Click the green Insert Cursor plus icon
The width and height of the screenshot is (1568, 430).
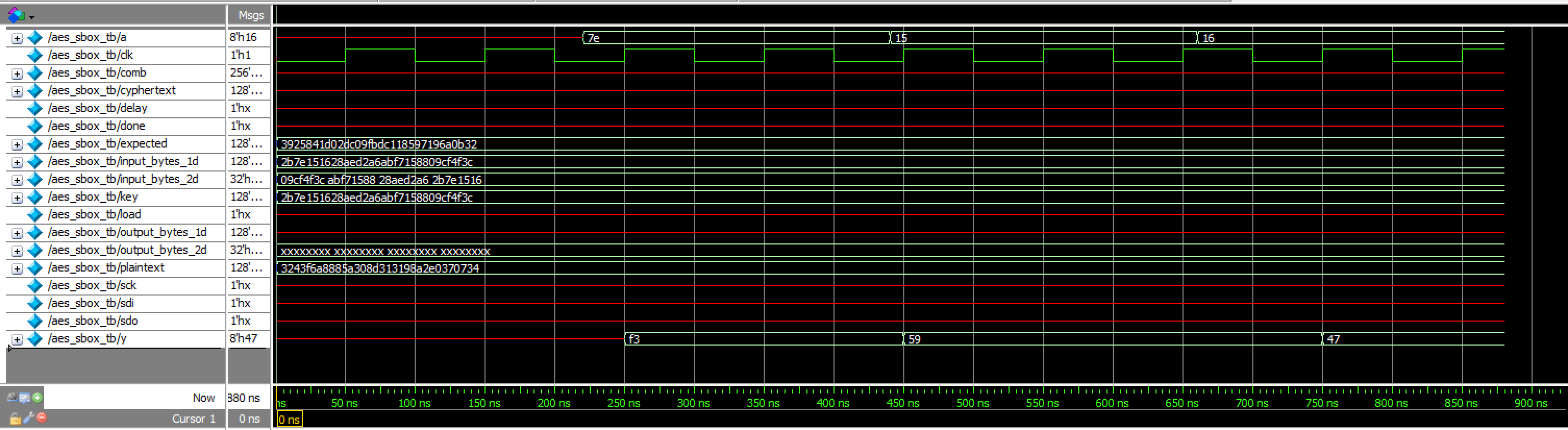point(38,398)
